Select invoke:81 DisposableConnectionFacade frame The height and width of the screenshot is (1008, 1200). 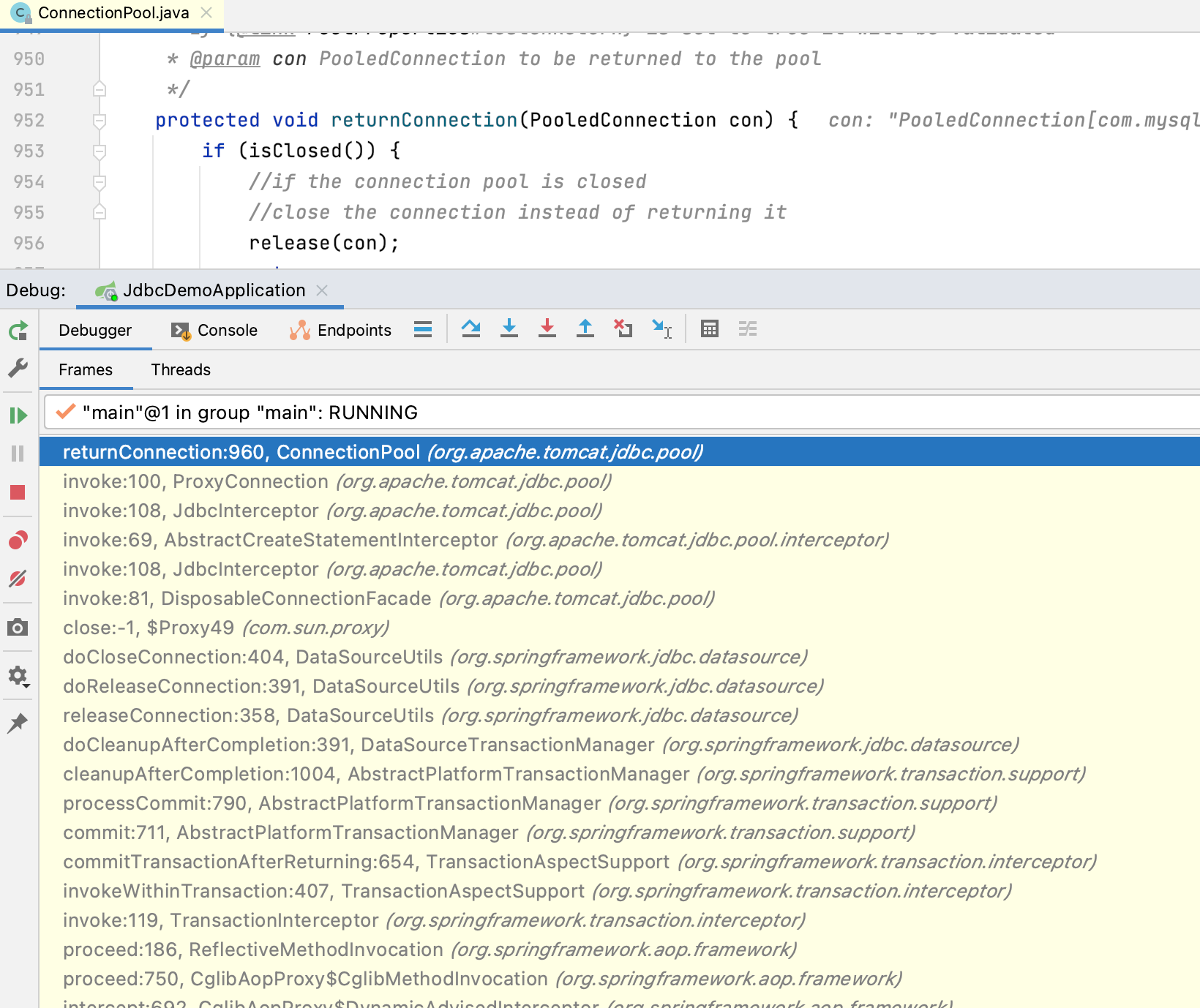620,598
